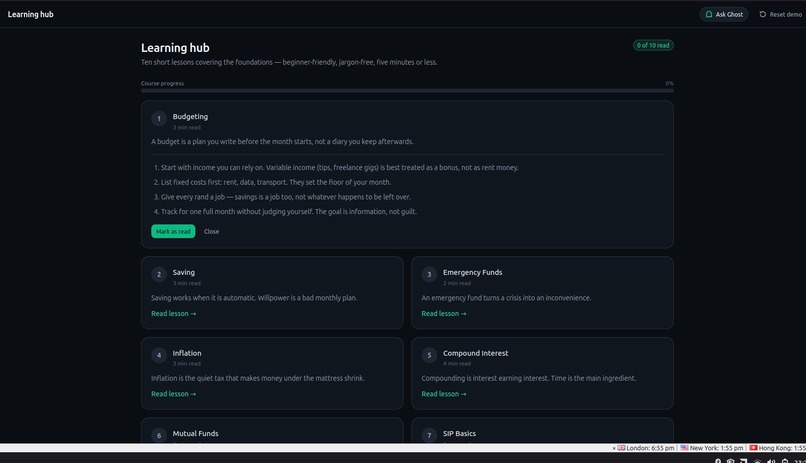Click 'A budget is a plan you write' summary
This screenshot has width=806, height=463.
click(x=282, y=141)
